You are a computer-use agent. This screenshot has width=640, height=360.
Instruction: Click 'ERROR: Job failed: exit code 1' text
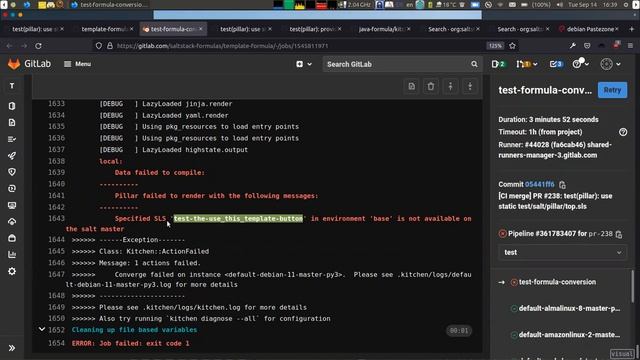tap(131, 343)
